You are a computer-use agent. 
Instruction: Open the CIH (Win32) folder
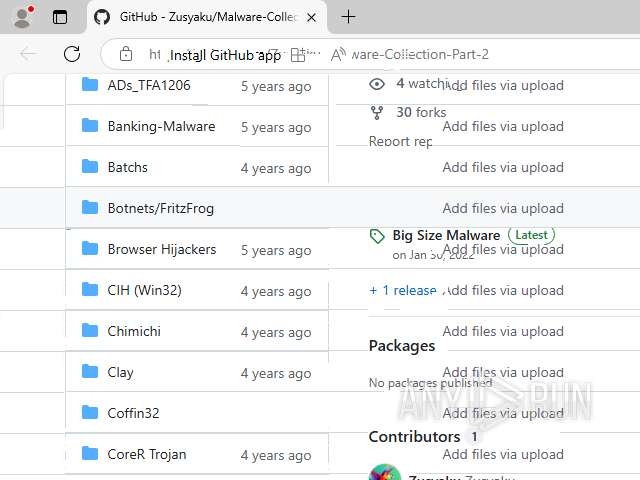tap(144, 290)
